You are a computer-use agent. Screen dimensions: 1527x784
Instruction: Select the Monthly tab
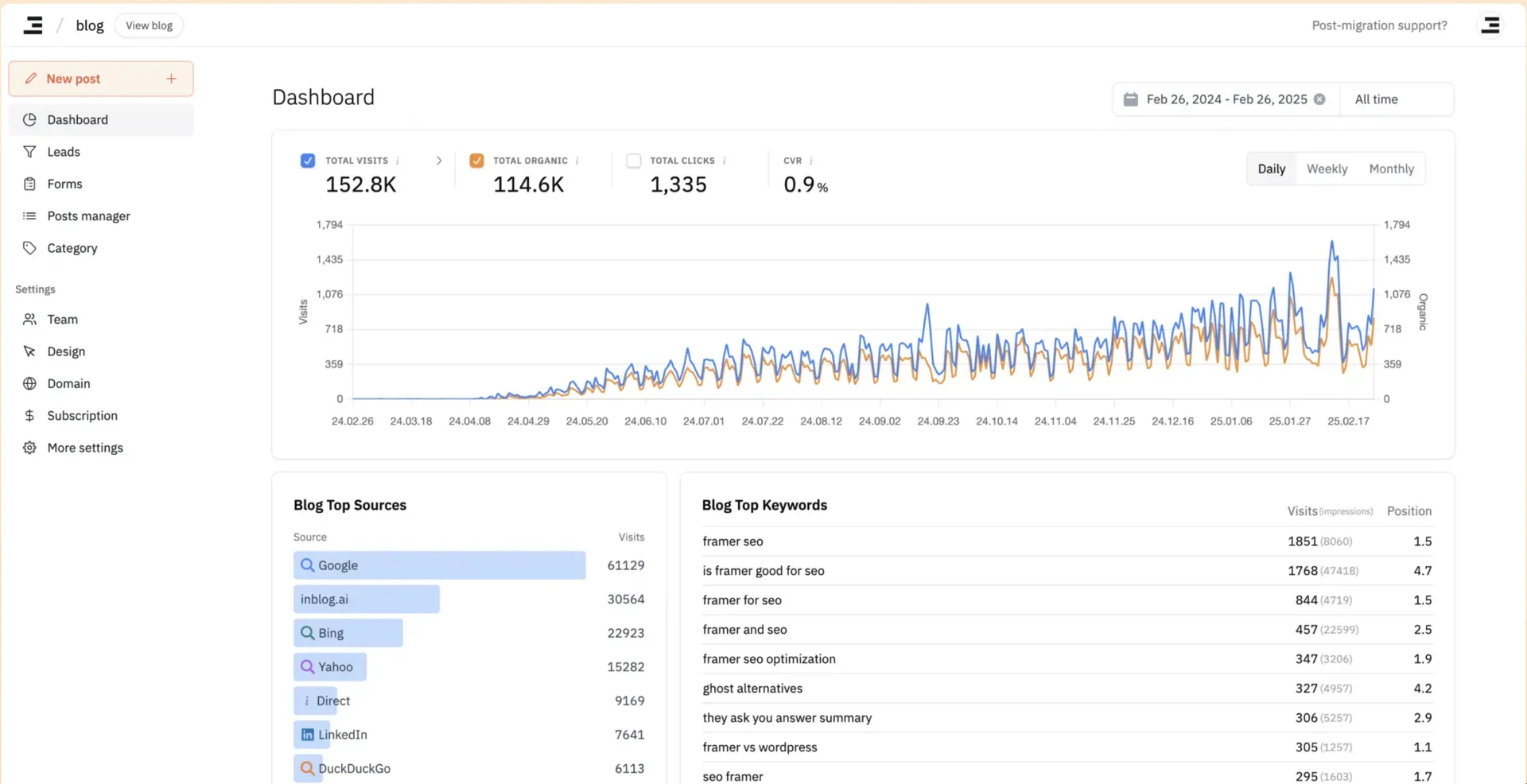point(1391,168)
